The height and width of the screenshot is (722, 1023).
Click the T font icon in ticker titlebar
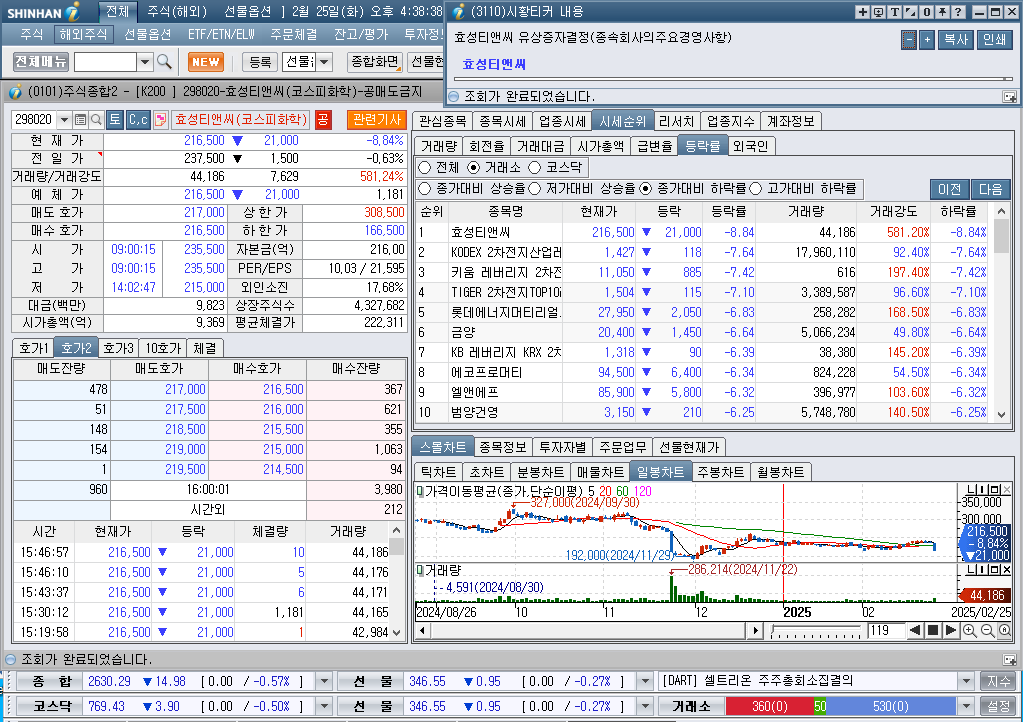tap(894, 12)
